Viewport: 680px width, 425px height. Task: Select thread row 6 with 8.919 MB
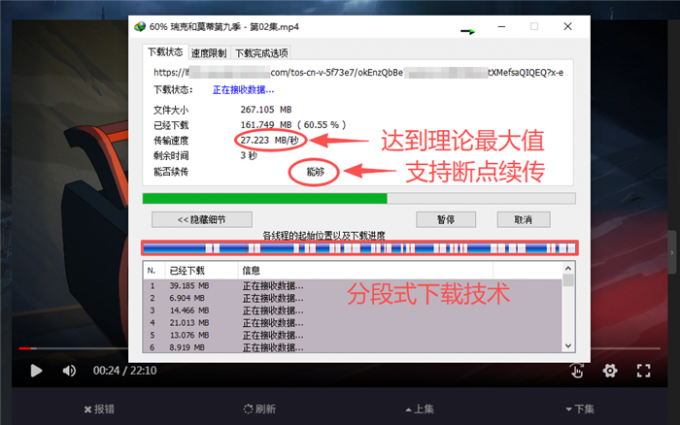pyautogui.click(x=352, y=347)
